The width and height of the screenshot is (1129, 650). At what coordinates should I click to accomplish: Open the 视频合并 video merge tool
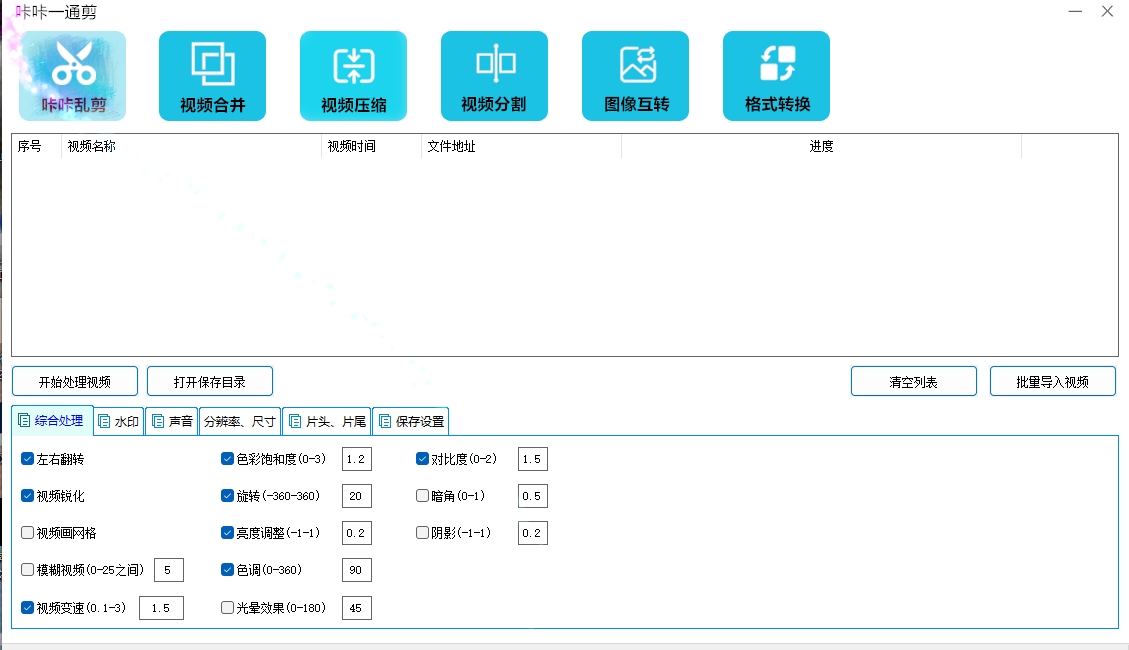tap(212, 76)
